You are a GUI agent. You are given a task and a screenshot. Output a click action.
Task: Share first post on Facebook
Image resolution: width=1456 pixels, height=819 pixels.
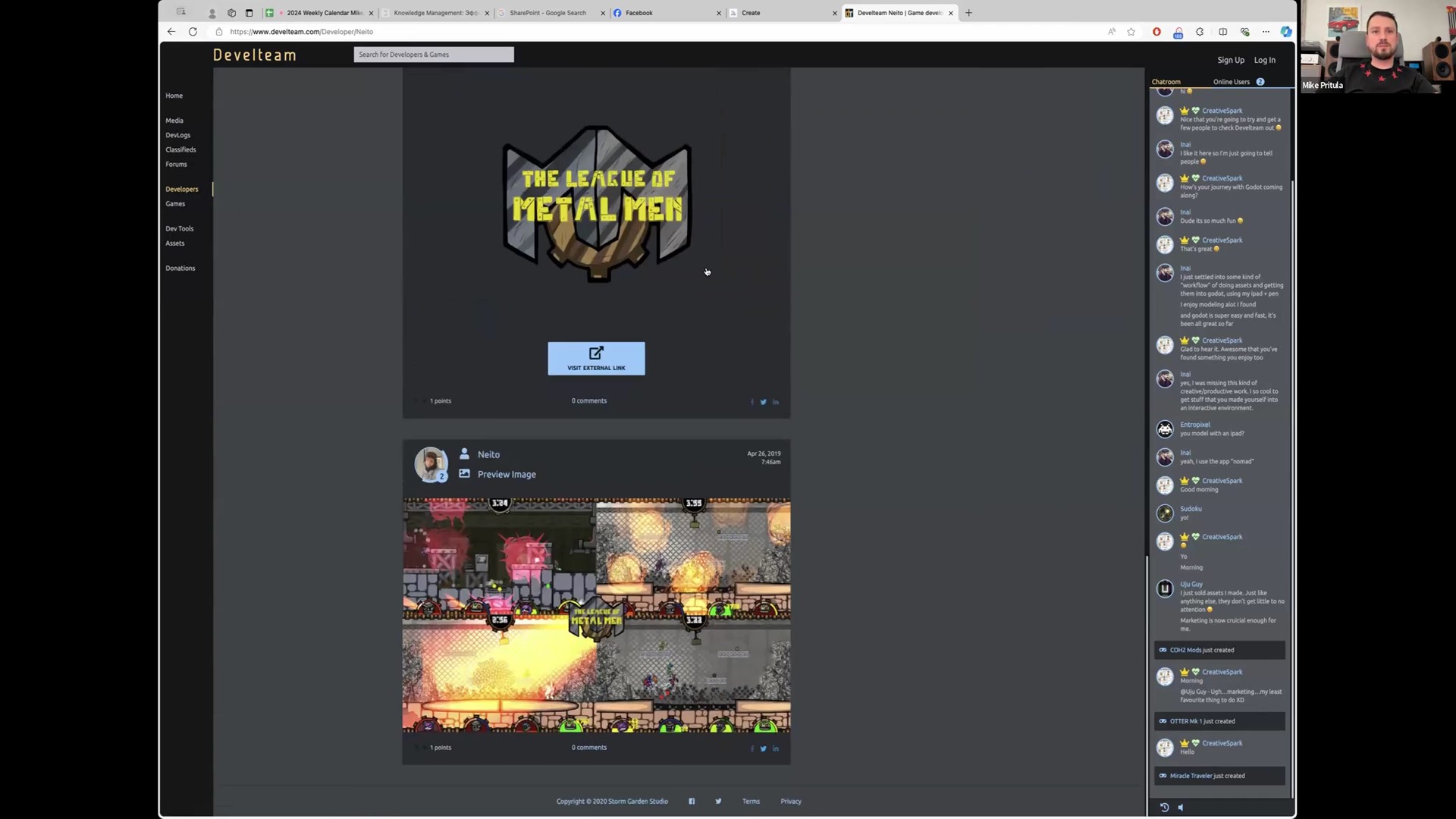(x=752, y=402)
